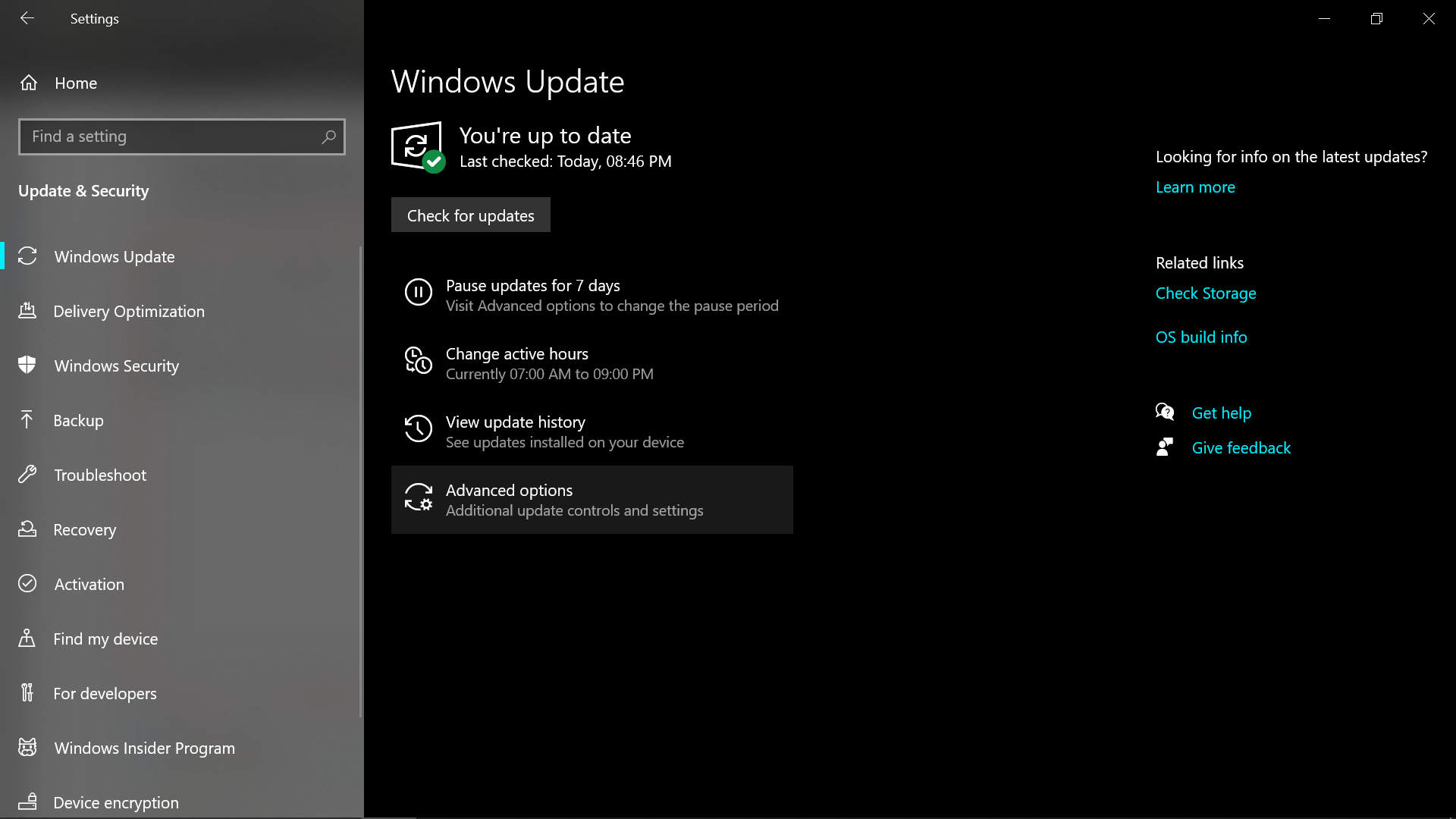The width and height of the screenshot is (1456, 819).
Task: Click the active hours clock icon
Action: 419,360
